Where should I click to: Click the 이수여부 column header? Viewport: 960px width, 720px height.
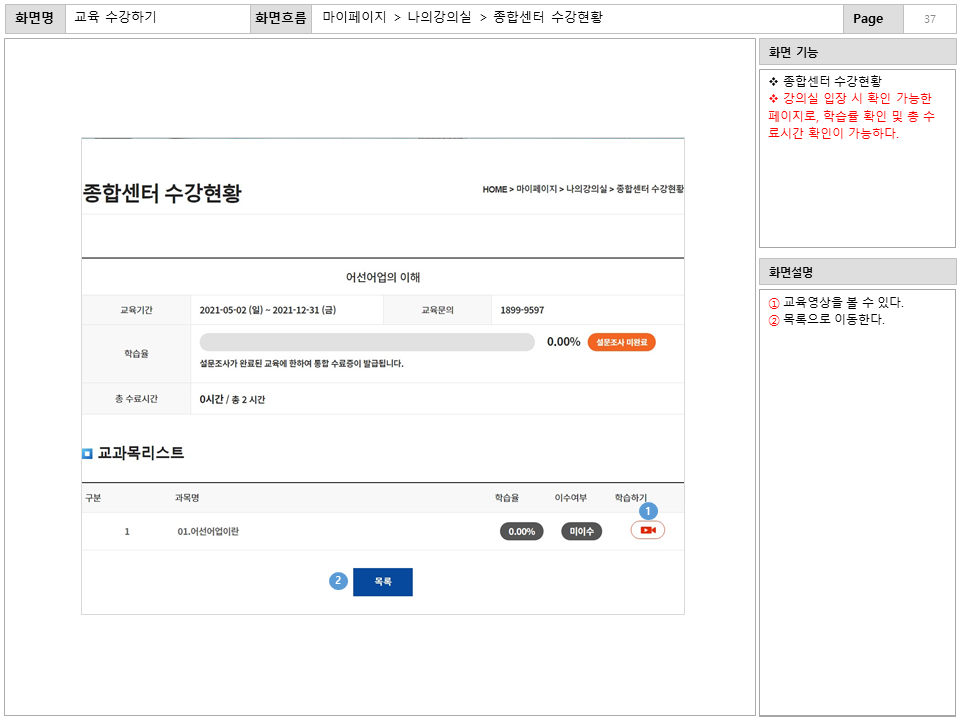[570, 497]
